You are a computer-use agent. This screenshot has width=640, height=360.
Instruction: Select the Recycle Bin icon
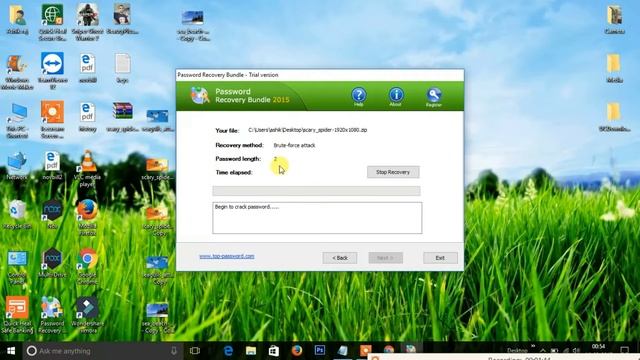tap(17, 215)
